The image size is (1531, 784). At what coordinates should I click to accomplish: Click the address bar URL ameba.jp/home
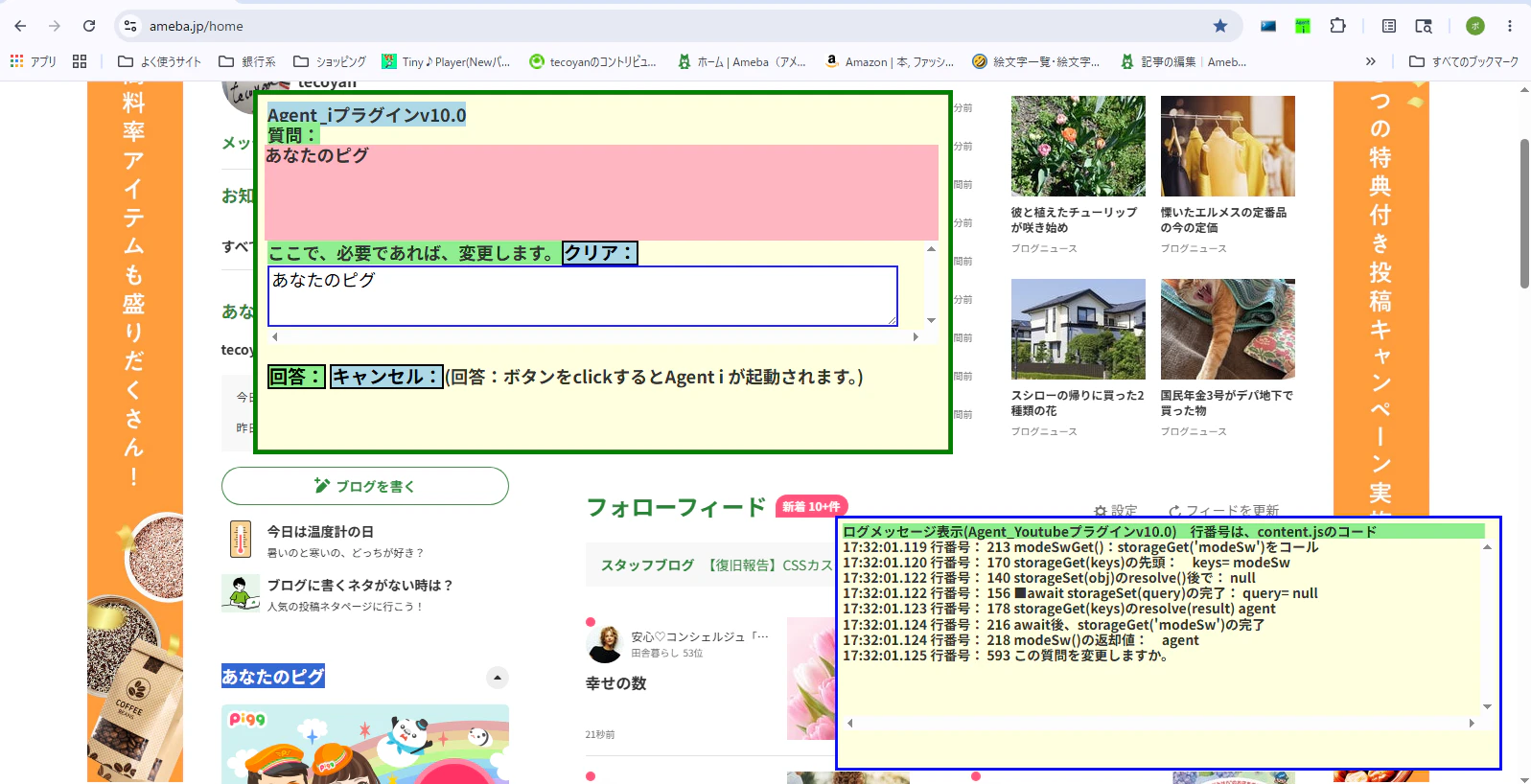(x=197, y=26)
